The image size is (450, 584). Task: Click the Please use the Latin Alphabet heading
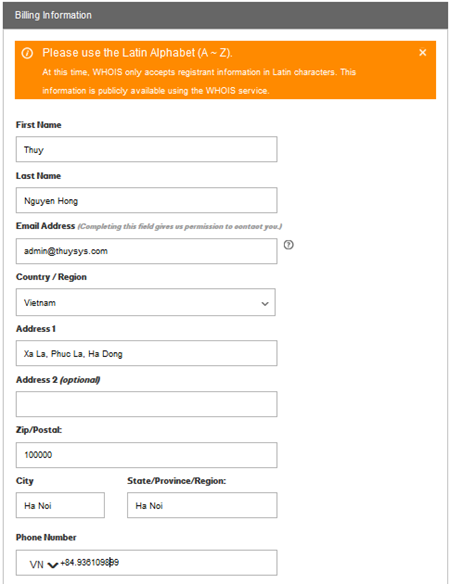coord(137,53)
